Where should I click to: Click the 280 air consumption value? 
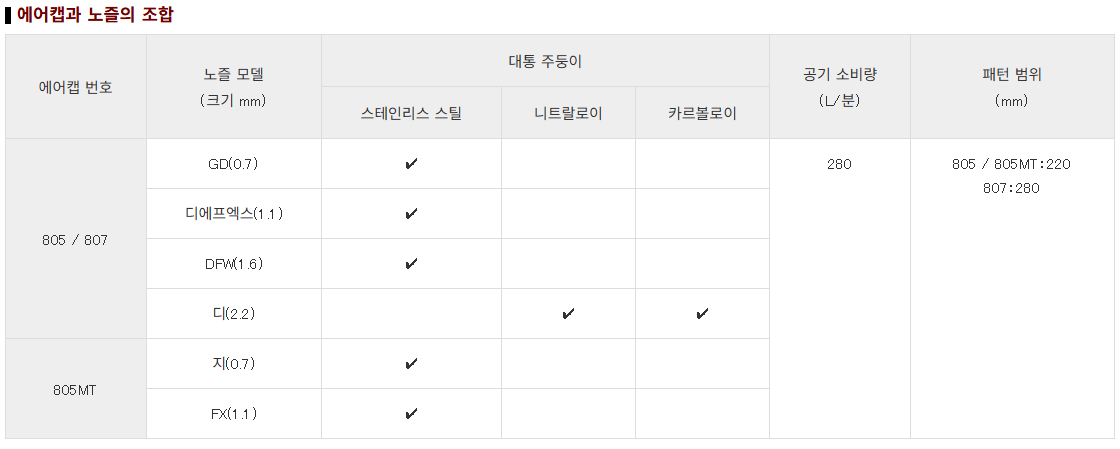(839, 164)
